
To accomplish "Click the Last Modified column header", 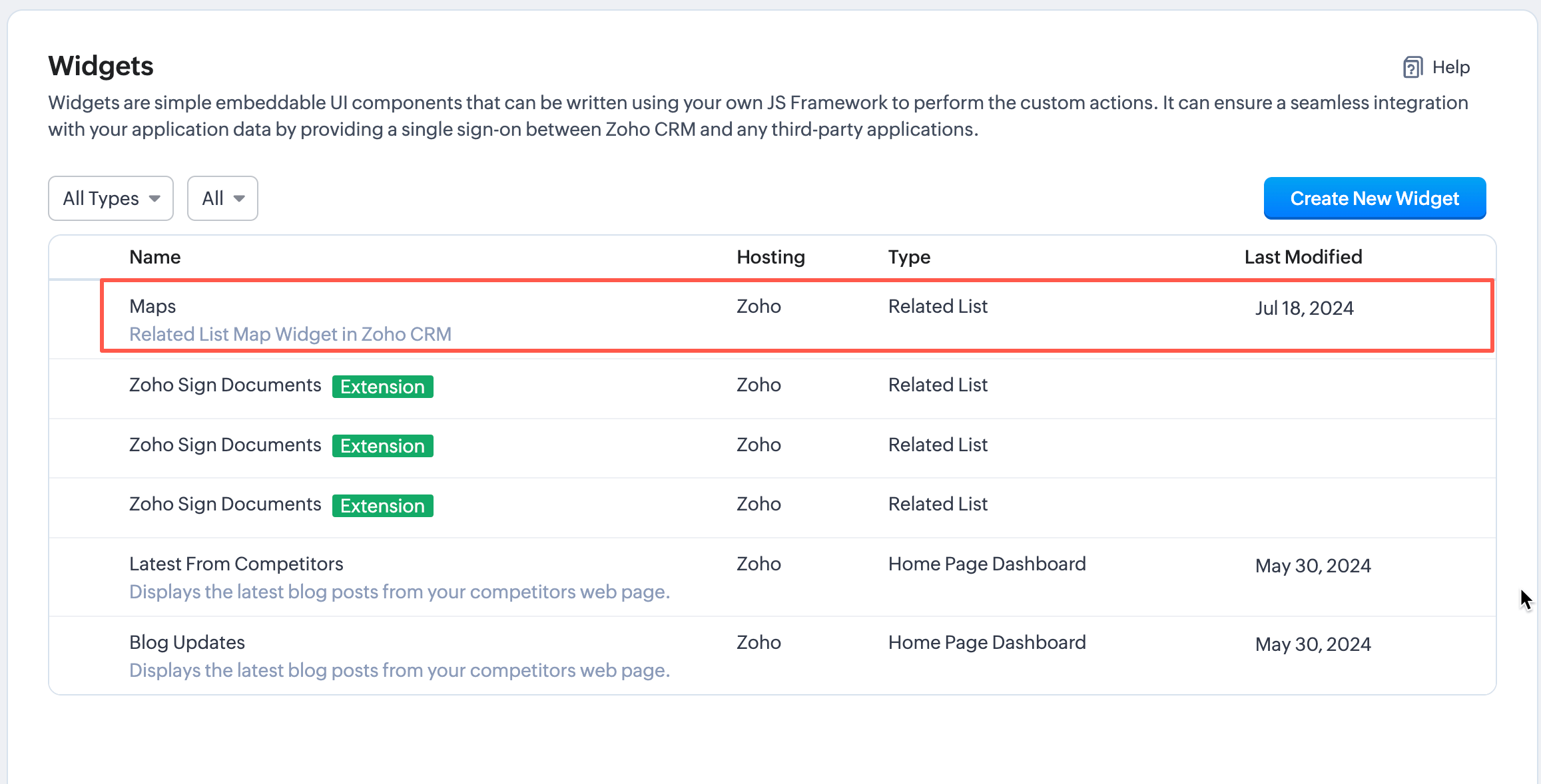I will point(1303,257).
